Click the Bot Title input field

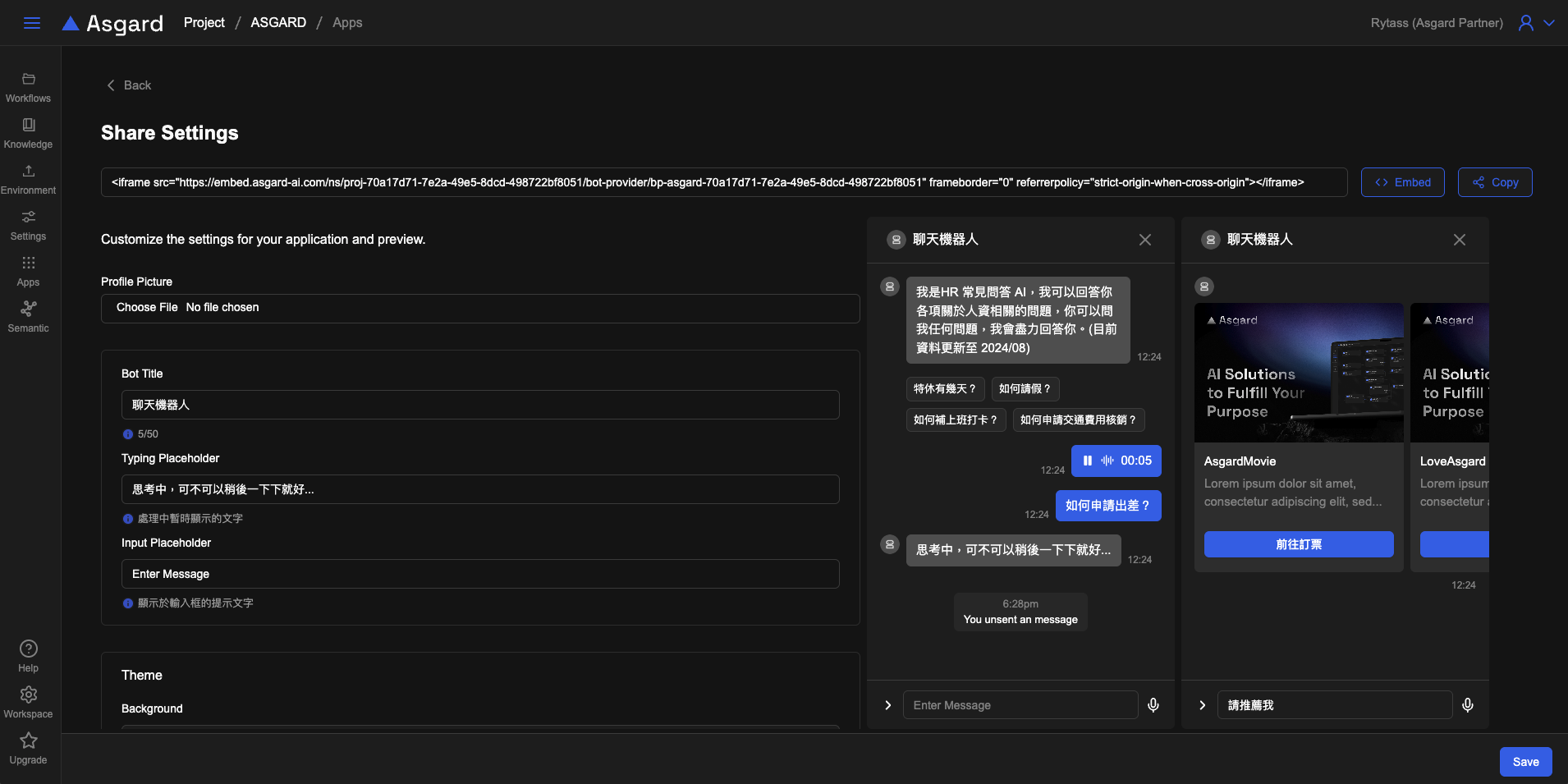pyautogui.click(x=480, y=405)
